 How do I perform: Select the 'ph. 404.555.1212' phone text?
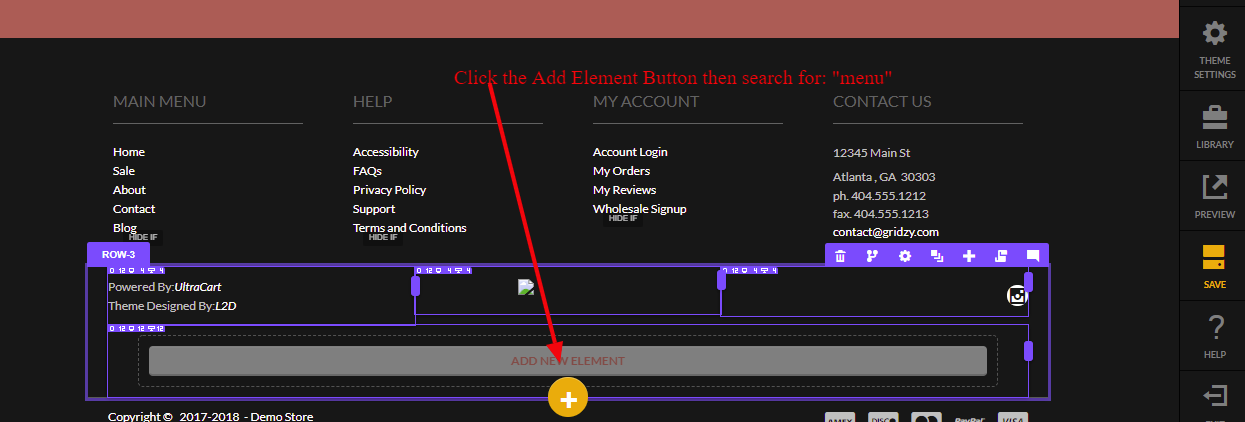click(x=879, y=196)
